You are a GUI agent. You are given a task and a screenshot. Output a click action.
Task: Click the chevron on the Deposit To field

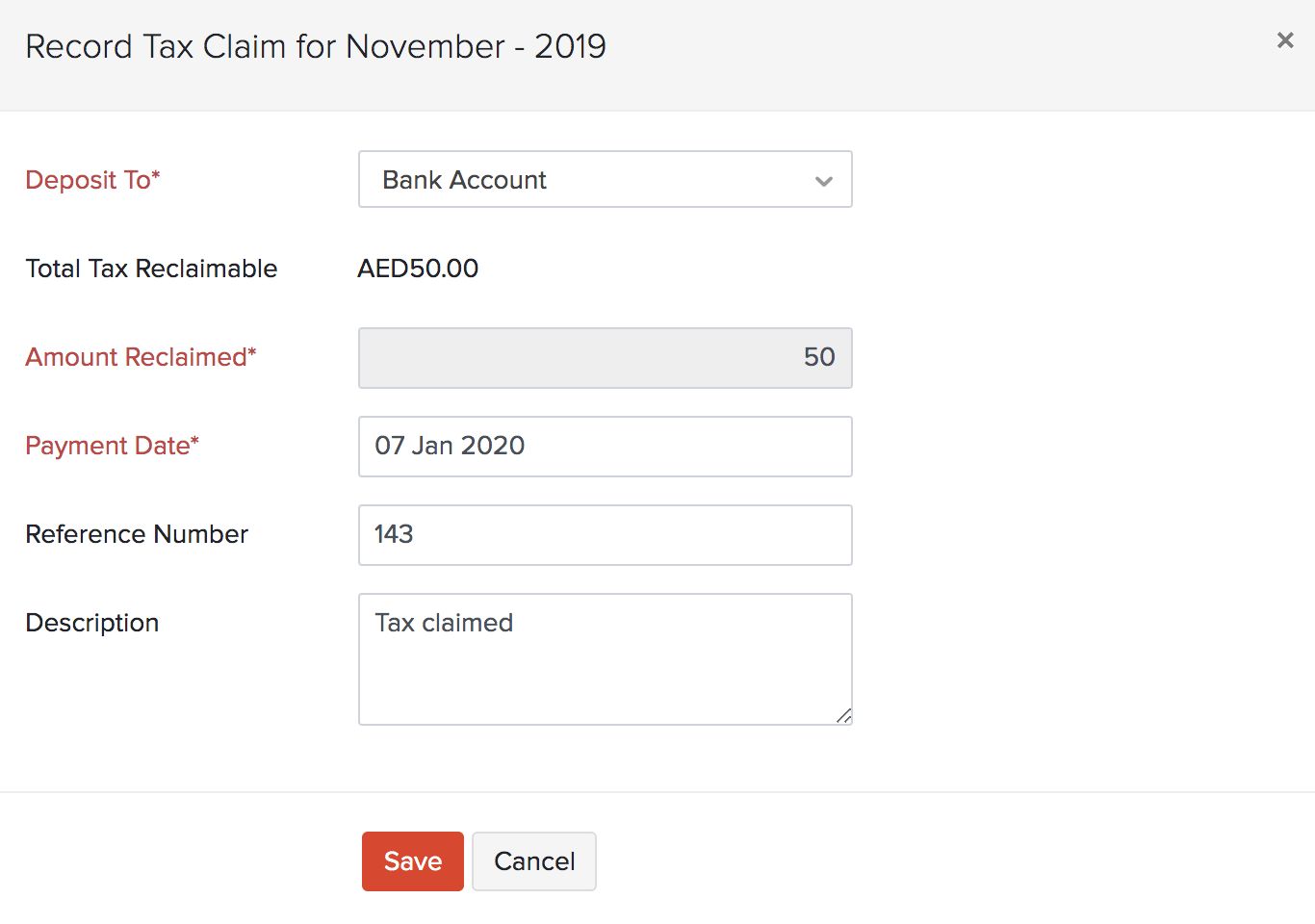coord(823,180)
